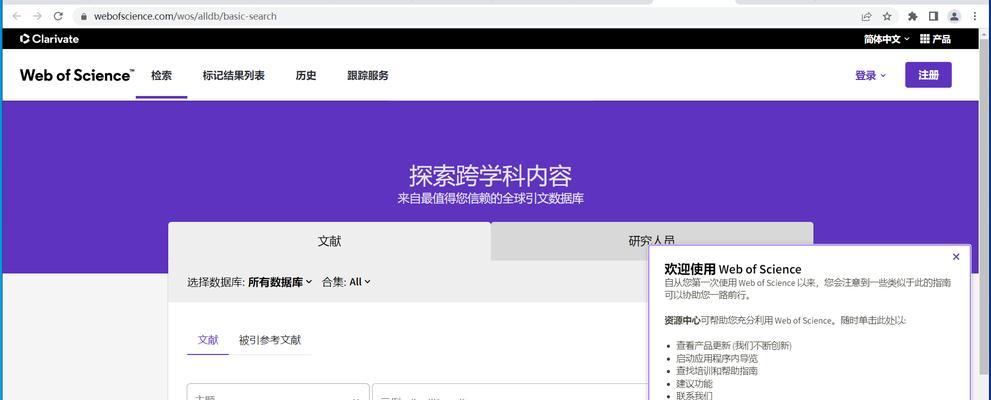Screen dimensions: 991x400
Task: Click the search term input box
Action: (x=512, y=393)
